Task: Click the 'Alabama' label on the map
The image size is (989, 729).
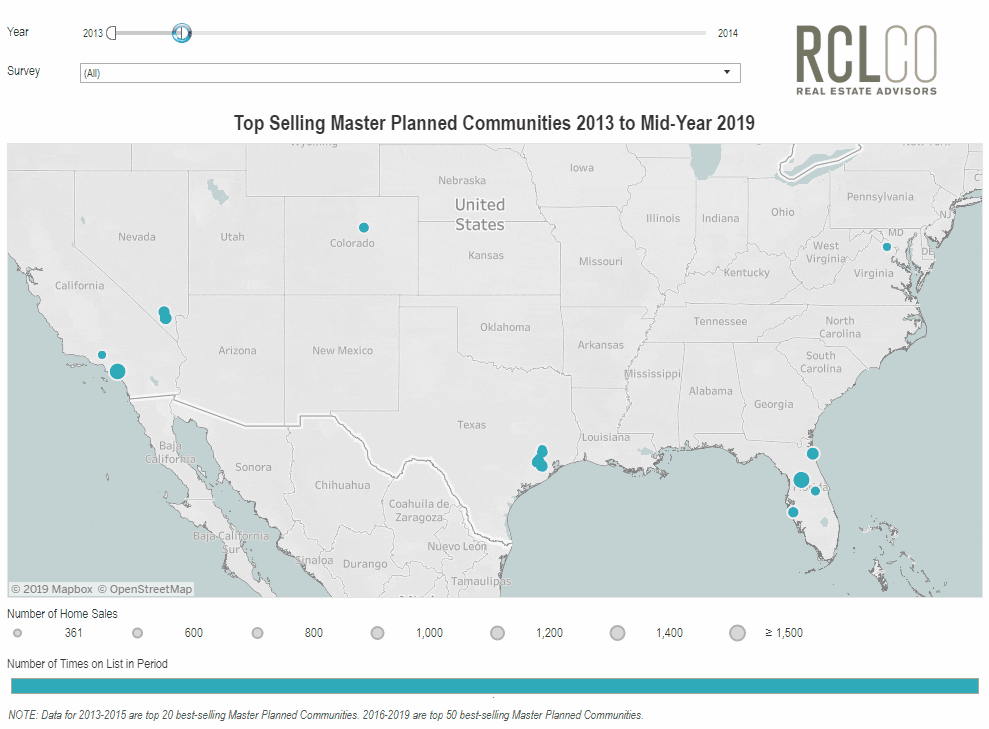Action: 711,390
